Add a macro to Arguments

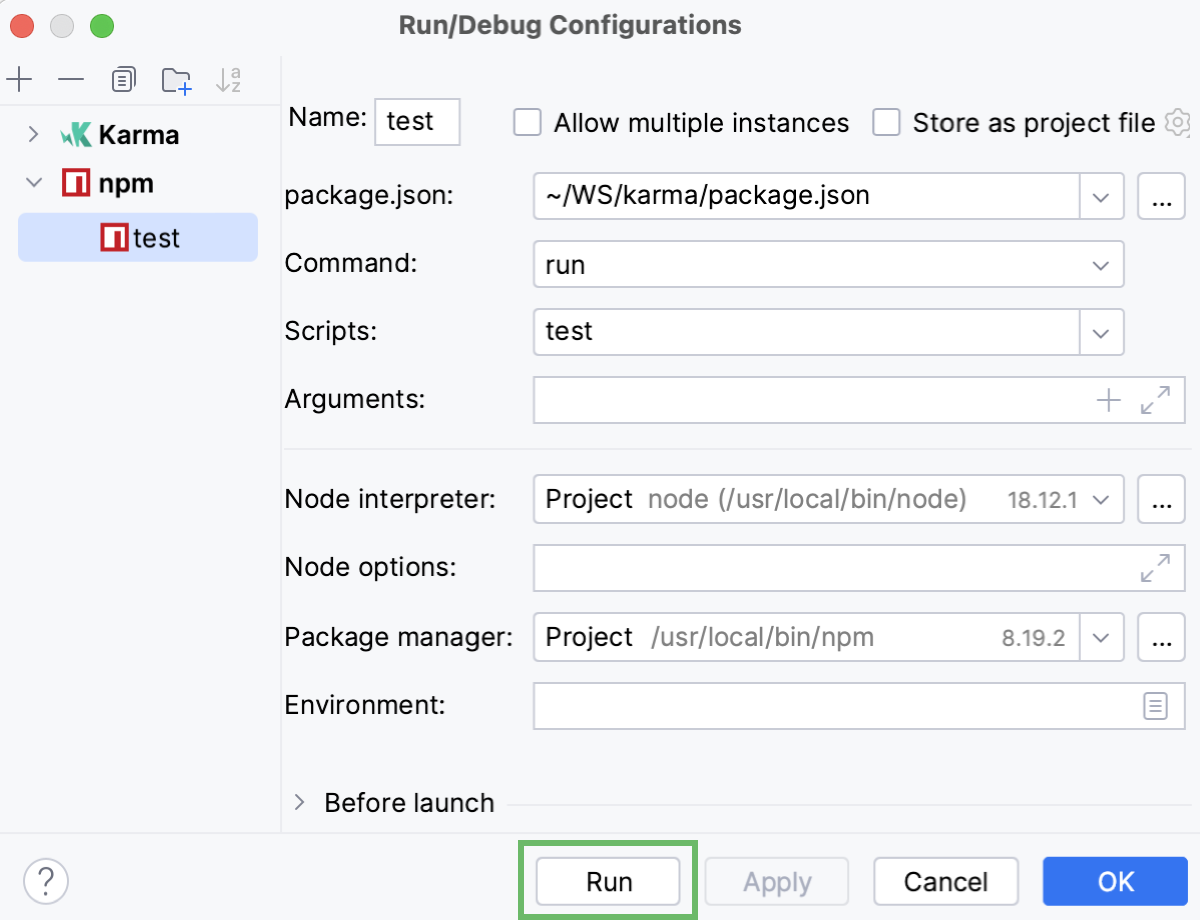pos(1108,400)
